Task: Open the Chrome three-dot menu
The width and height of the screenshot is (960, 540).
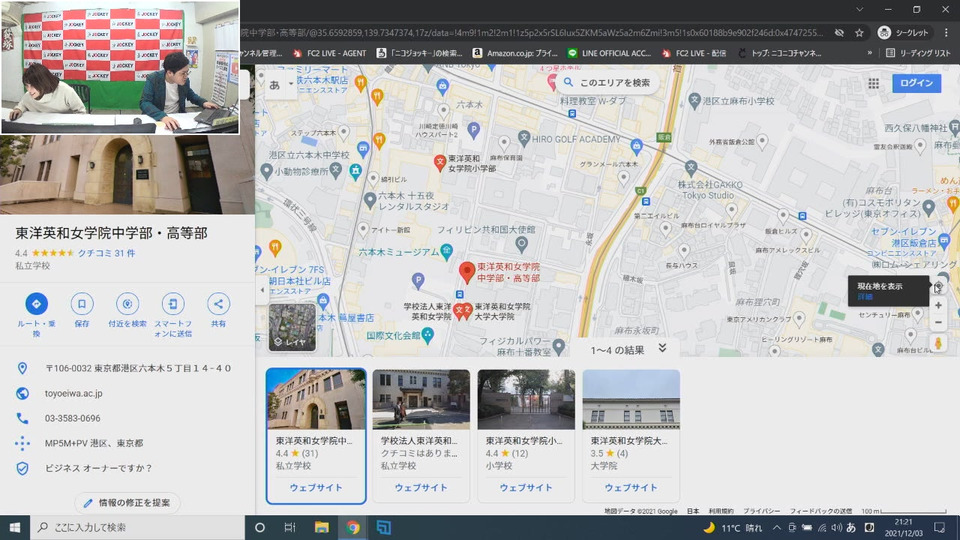Action: click(x=947, y=32)
